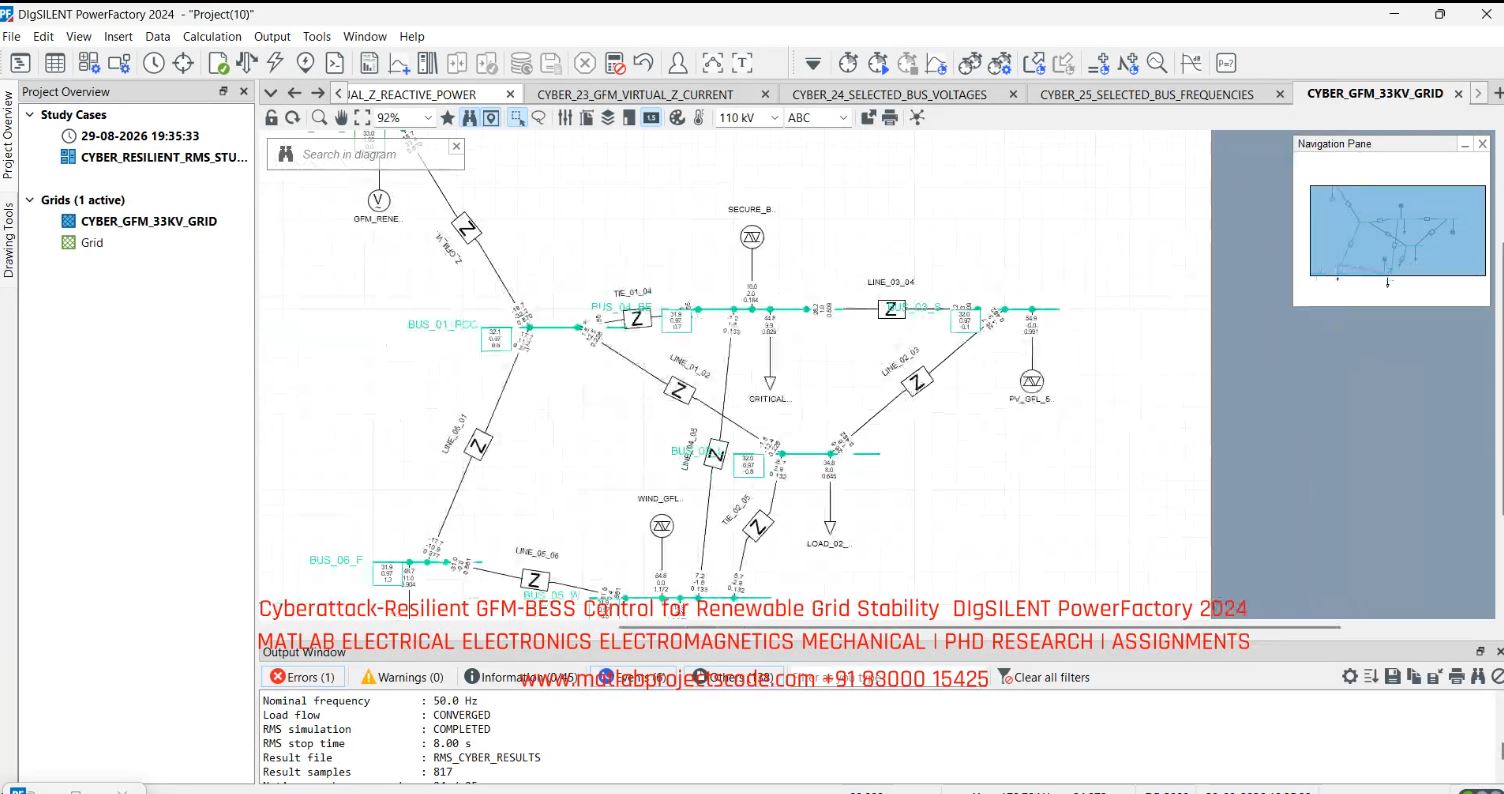
Task: Click Calculate Initial Conditions icon
Action: click(848, 63)
